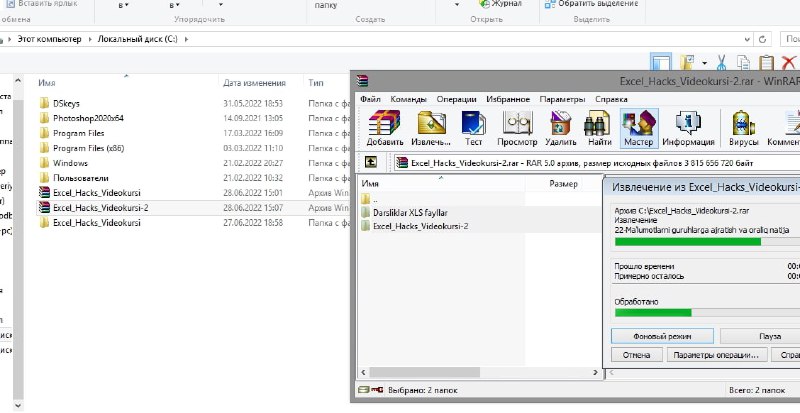Open the Найти (Find) binoculars icon
This screenshot has width=800, height=413.
pos(599,128)
